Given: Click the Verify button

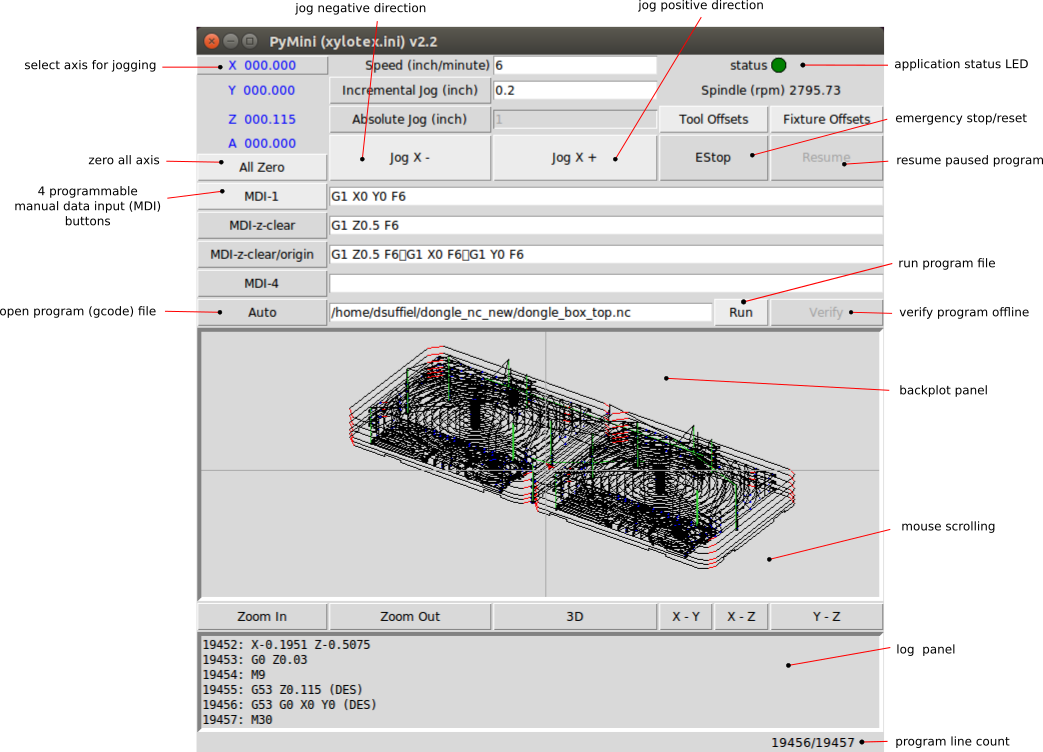Looking at the screenshot, I should (x=826, y=313).
